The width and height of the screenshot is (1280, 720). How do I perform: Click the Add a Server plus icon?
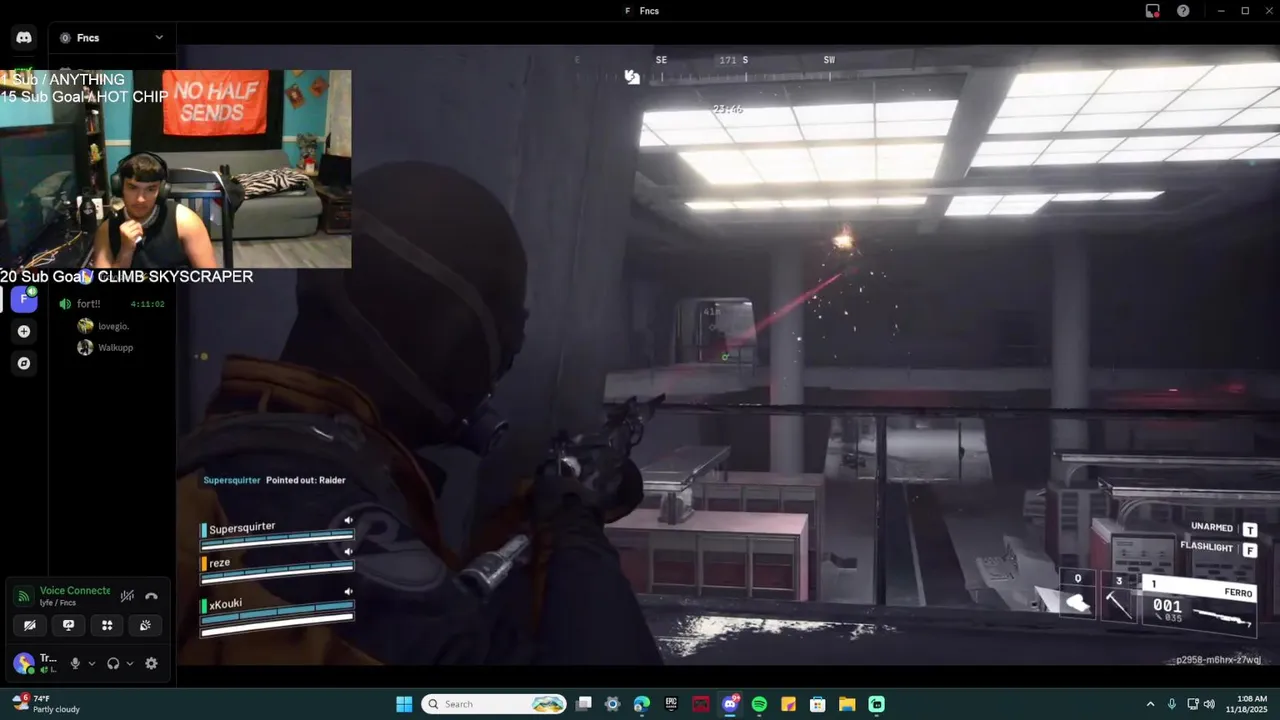24,331
